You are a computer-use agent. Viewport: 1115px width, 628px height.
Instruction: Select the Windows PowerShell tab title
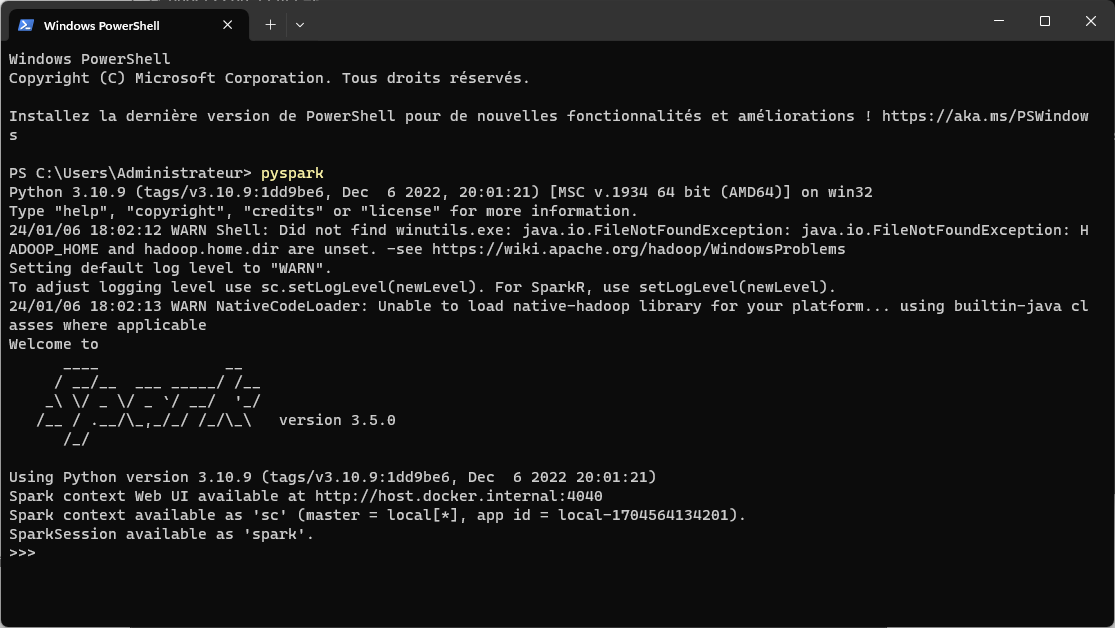tap(102, 26)
